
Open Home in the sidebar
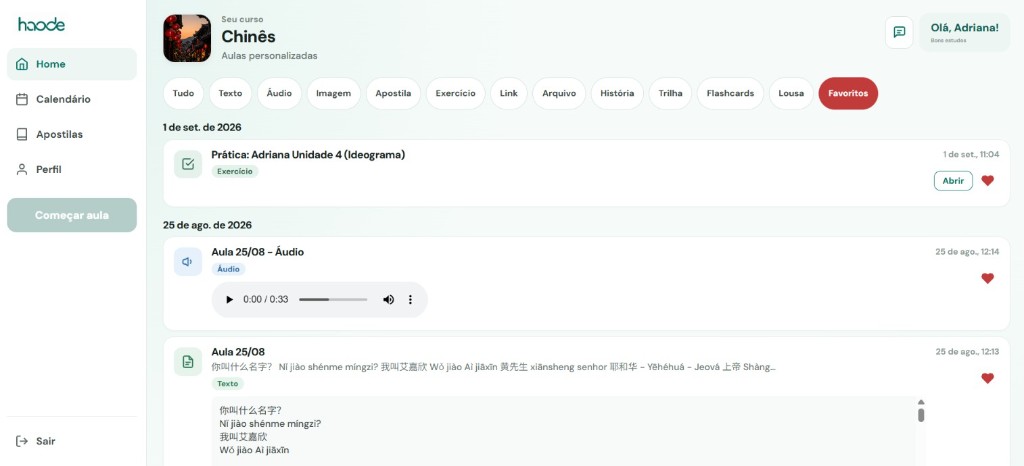click(x=72, y=64)
